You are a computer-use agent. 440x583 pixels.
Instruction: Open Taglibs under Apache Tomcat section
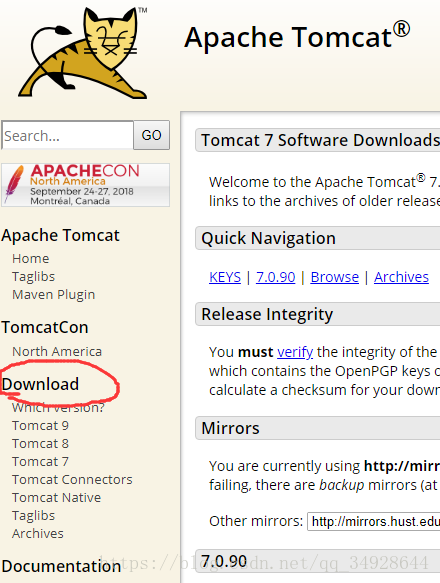[x=33, y=277]
